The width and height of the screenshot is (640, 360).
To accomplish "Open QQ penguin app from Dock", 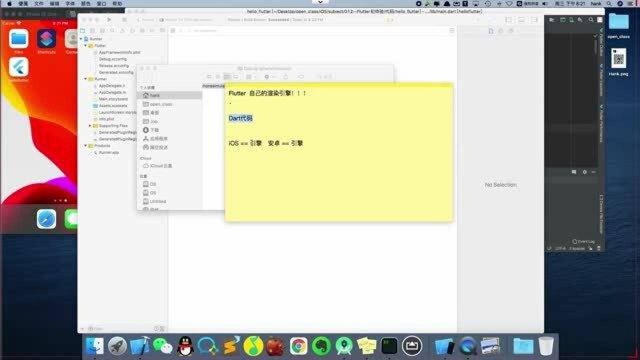I will pos(185,346).
